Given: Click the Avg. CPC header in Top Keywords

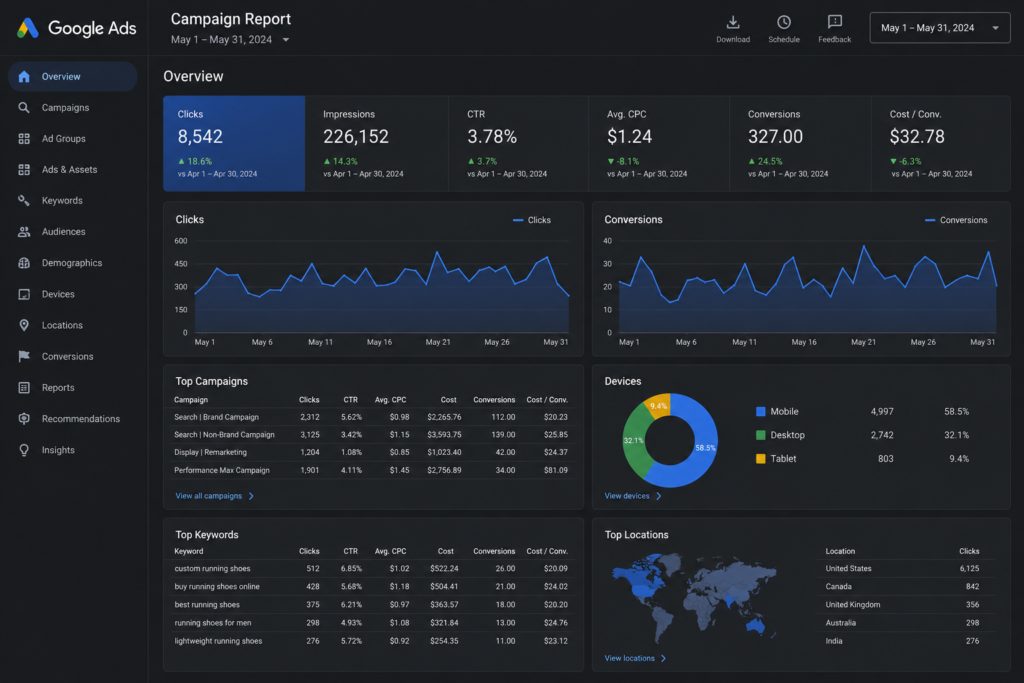Looking at the screenshot, I should pos(391,551).
